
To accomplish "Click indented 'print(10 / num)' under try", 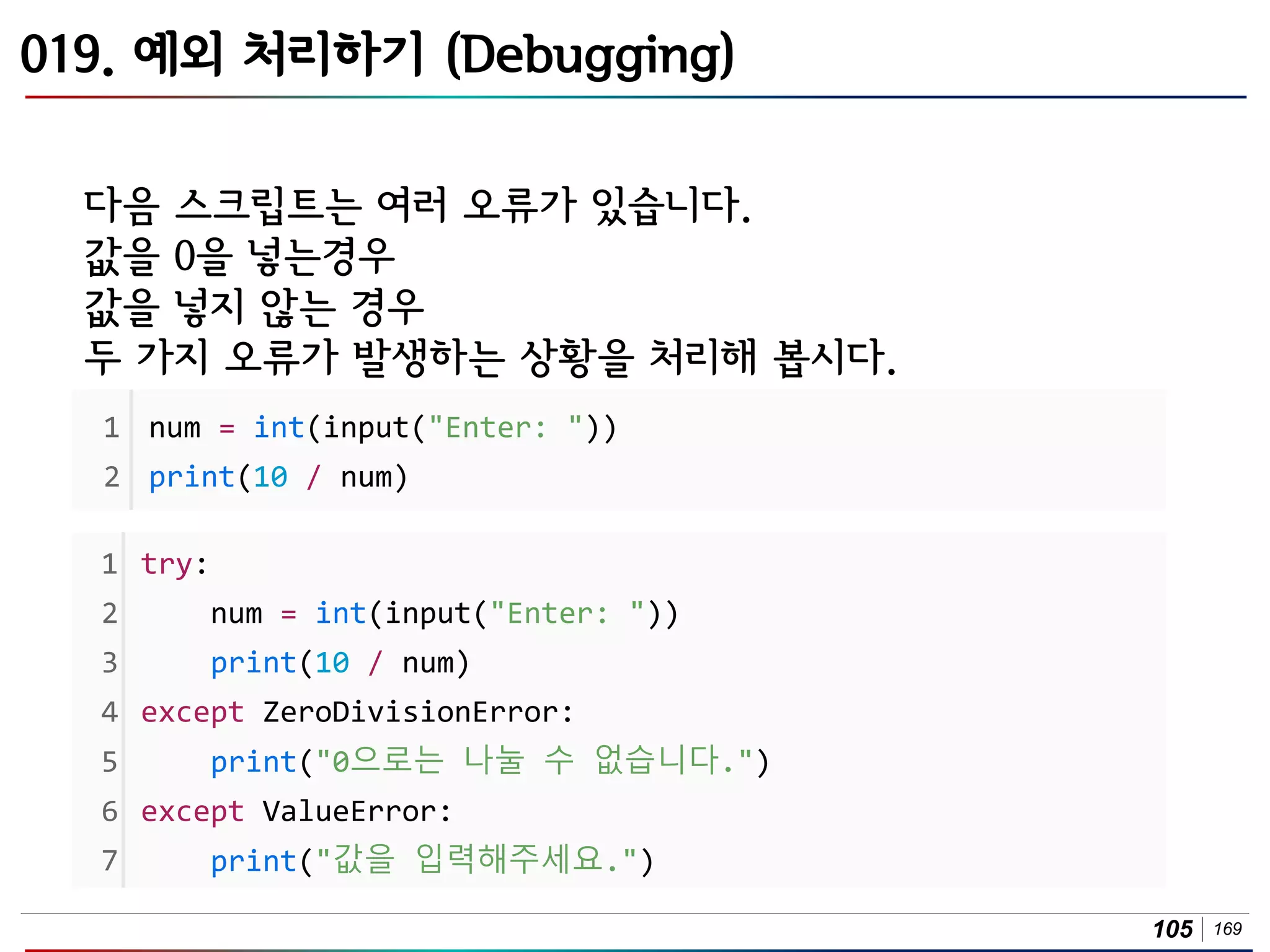I will 340,663.
